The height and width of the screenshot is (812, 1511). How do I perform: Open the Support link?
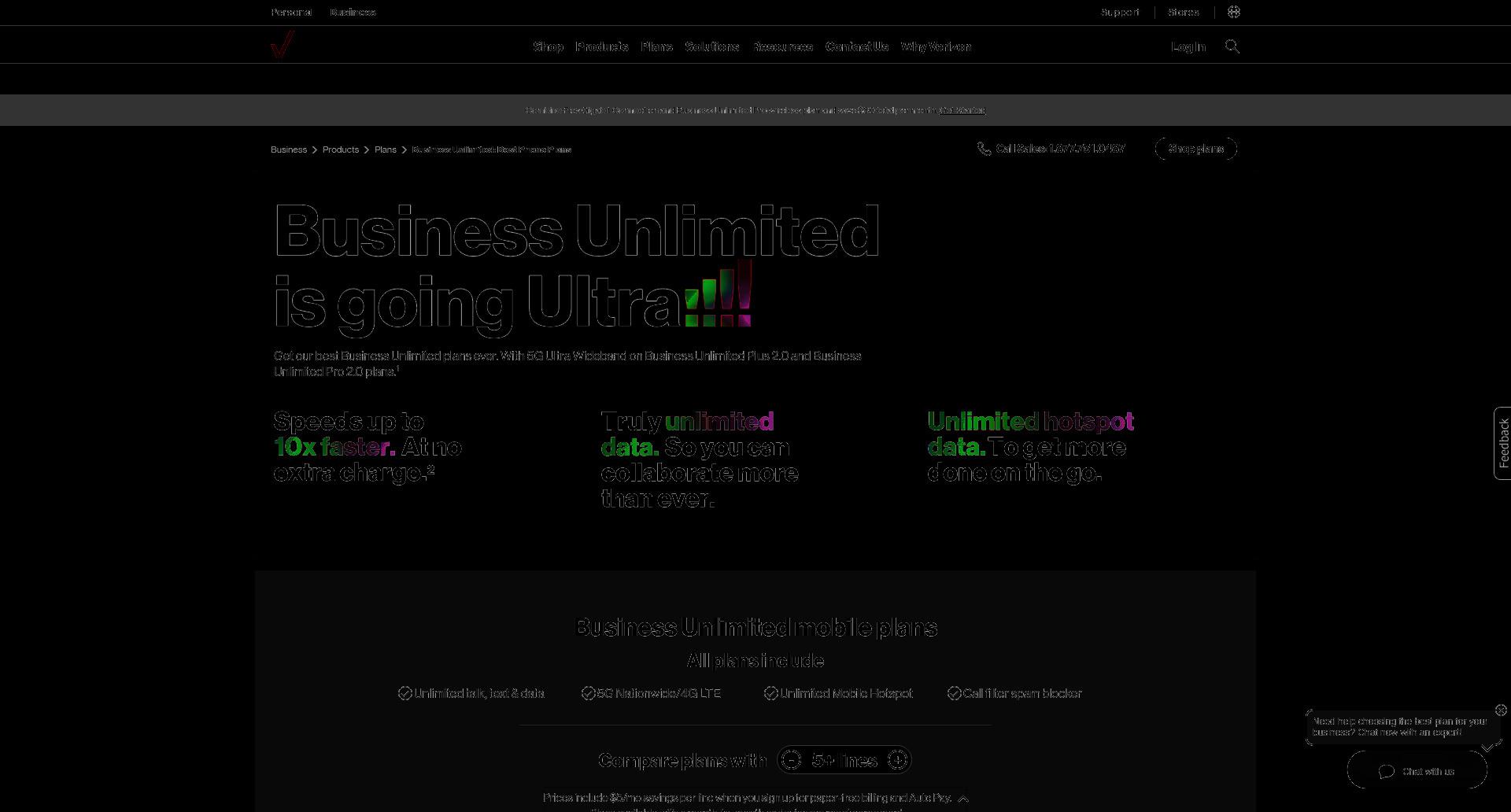tap(1120, 12)
